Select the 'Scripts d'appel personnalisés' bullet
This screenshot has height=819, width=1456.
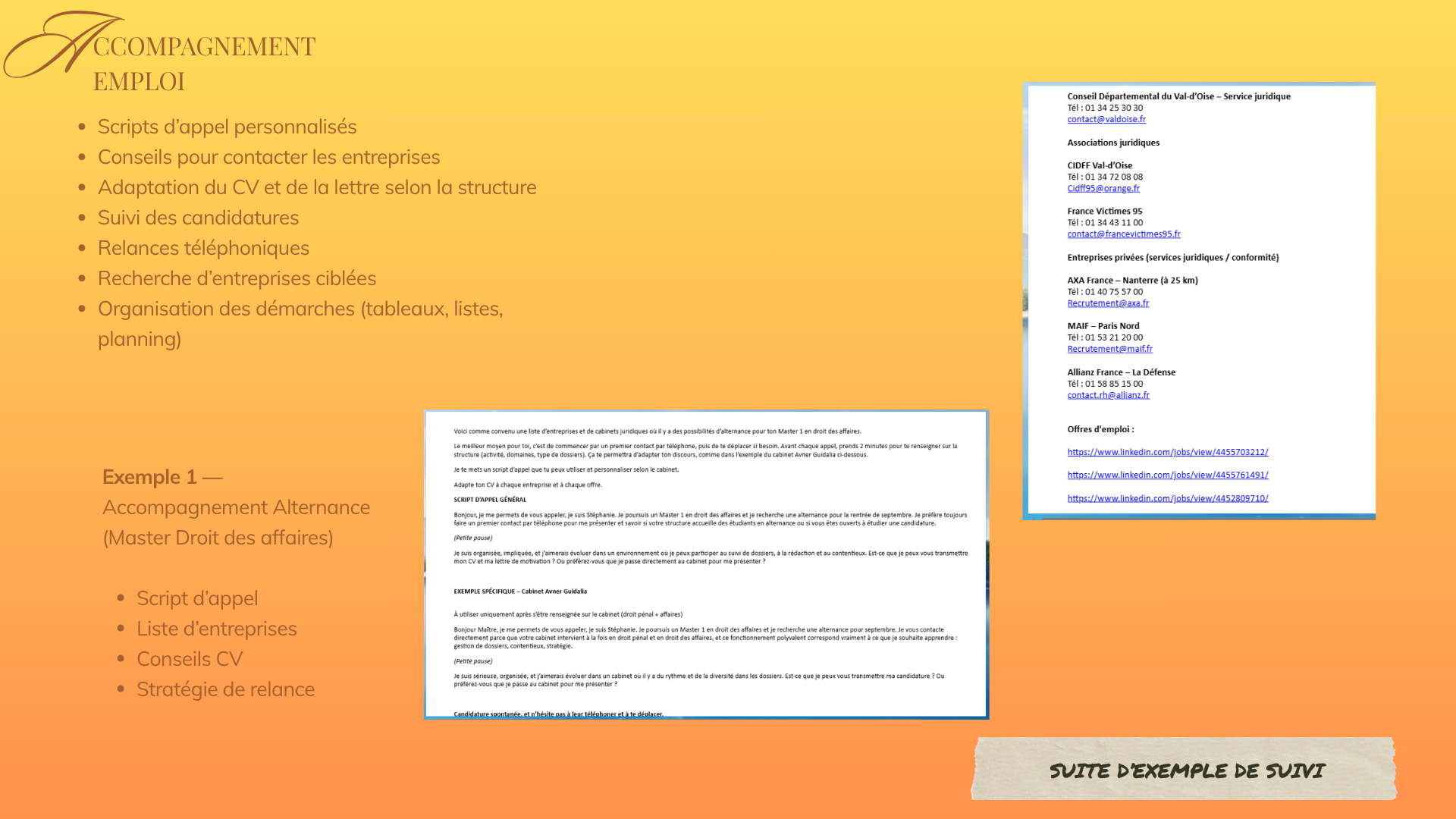pos(227,127)
